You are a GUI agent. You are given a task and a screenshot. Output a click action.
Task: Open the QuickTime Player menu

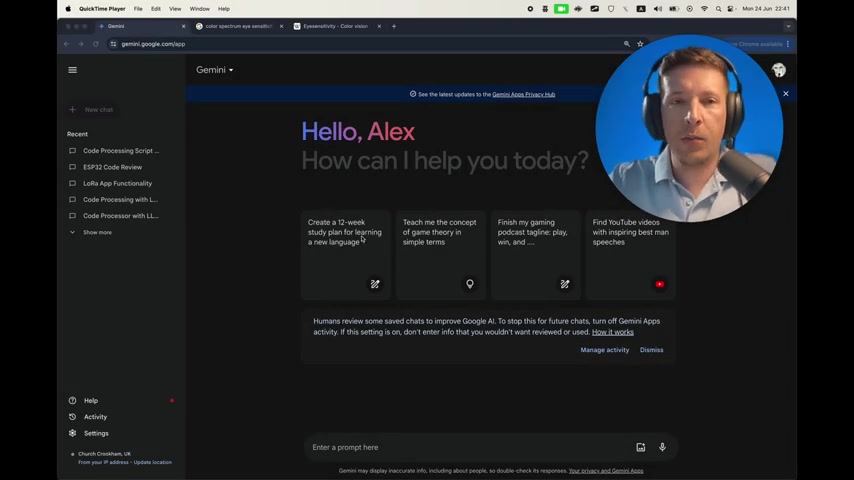102,9
